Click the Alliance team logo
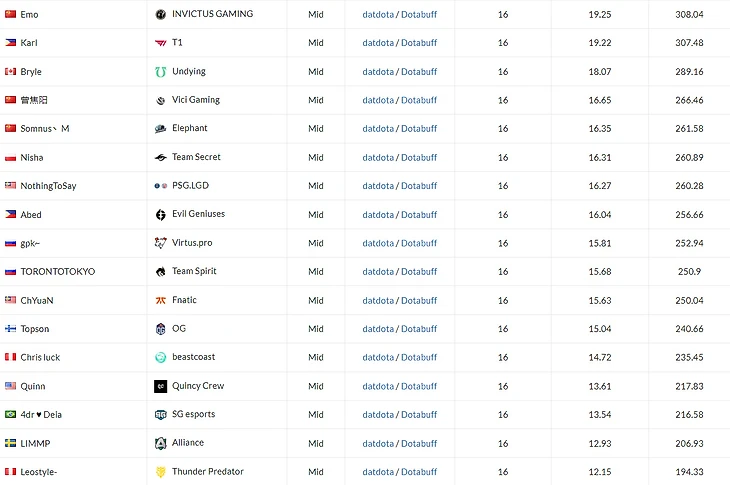This screenshot has height=485, width=730. point(161,443)
